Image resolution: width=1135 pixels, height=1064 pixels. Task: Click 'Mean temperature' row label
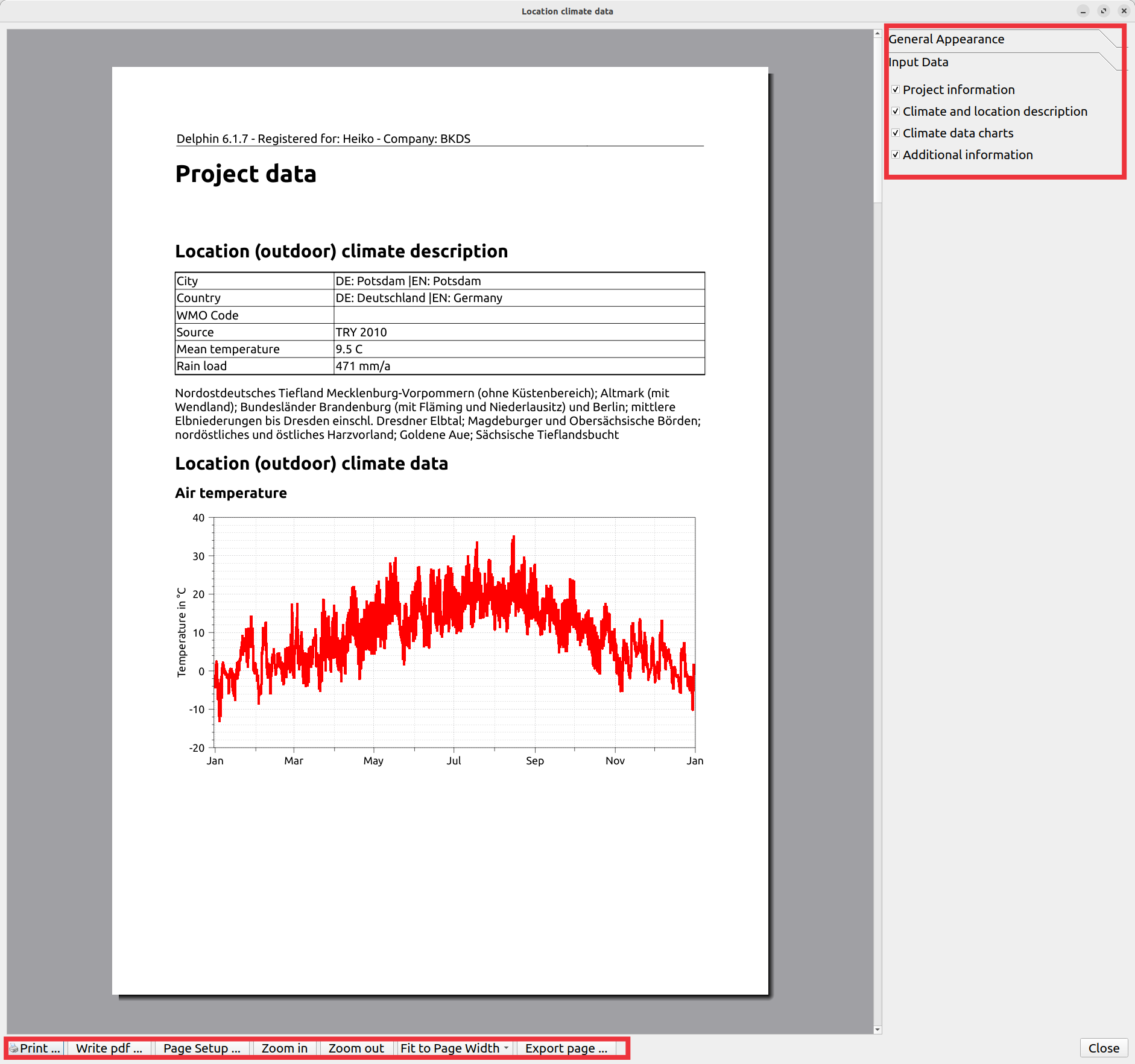pos(228,349)
